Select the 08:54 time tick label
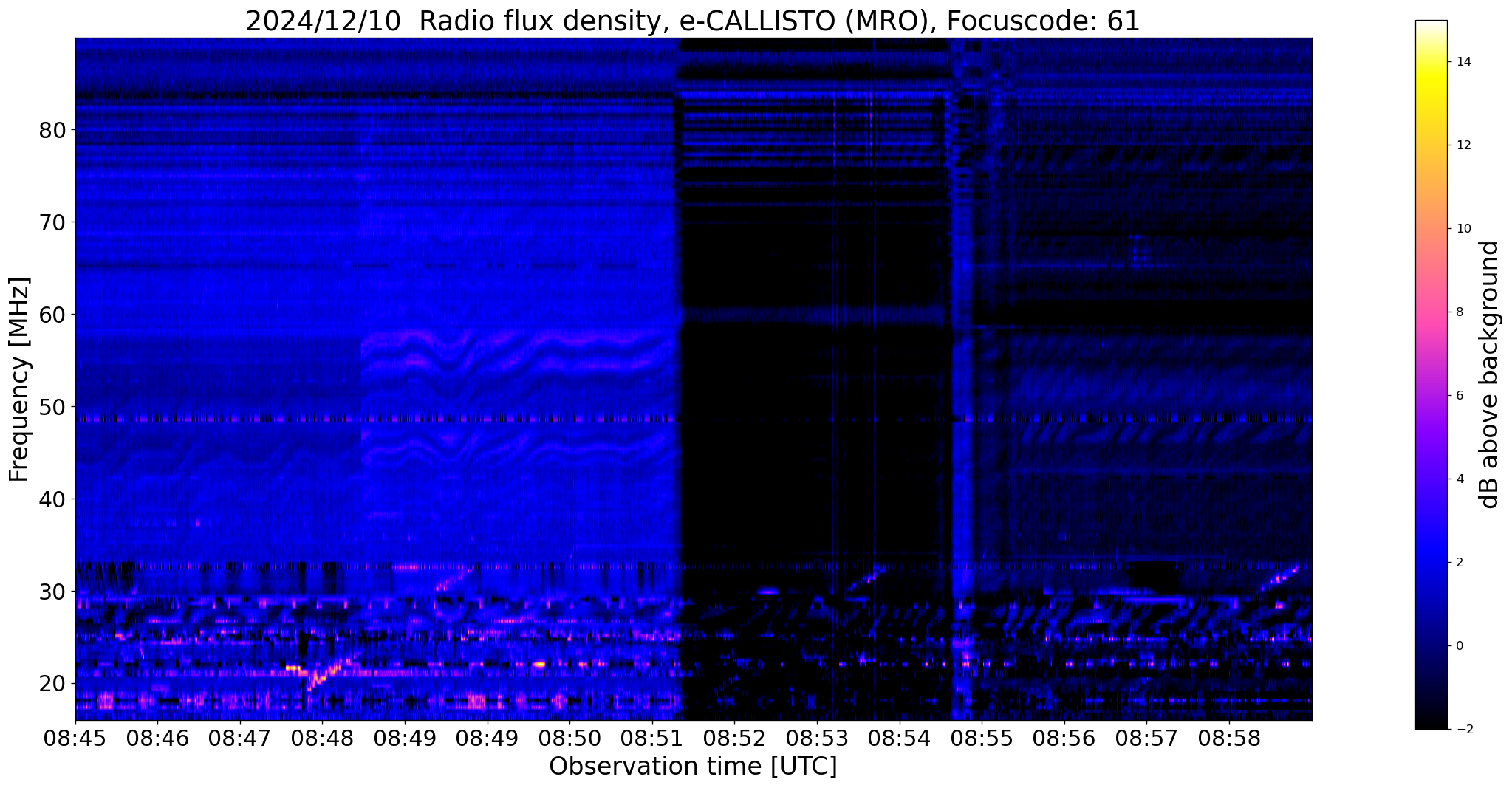Viewport: 1512px width, 788px height. (900, 737)
